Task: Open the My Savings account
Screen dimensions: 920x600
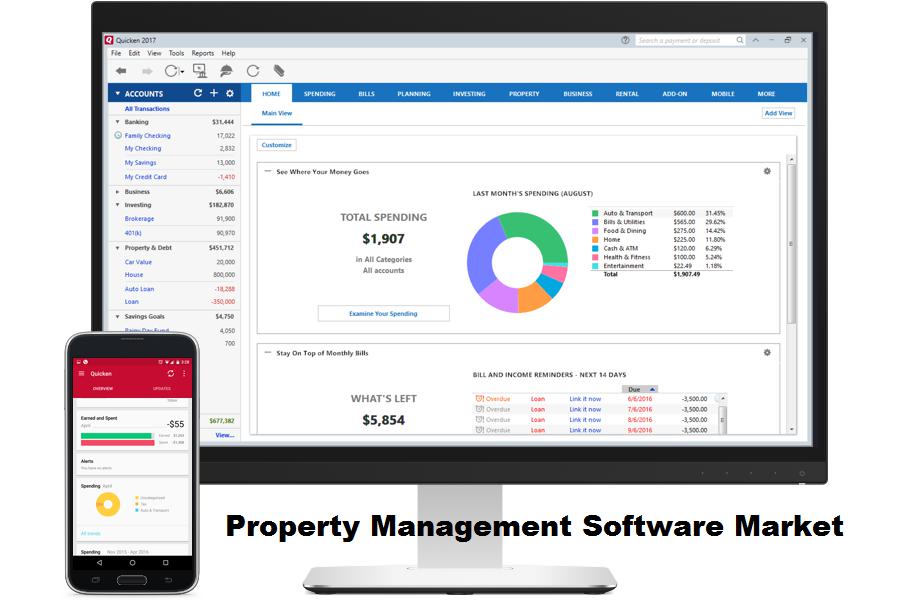Action: click(140, 162)
